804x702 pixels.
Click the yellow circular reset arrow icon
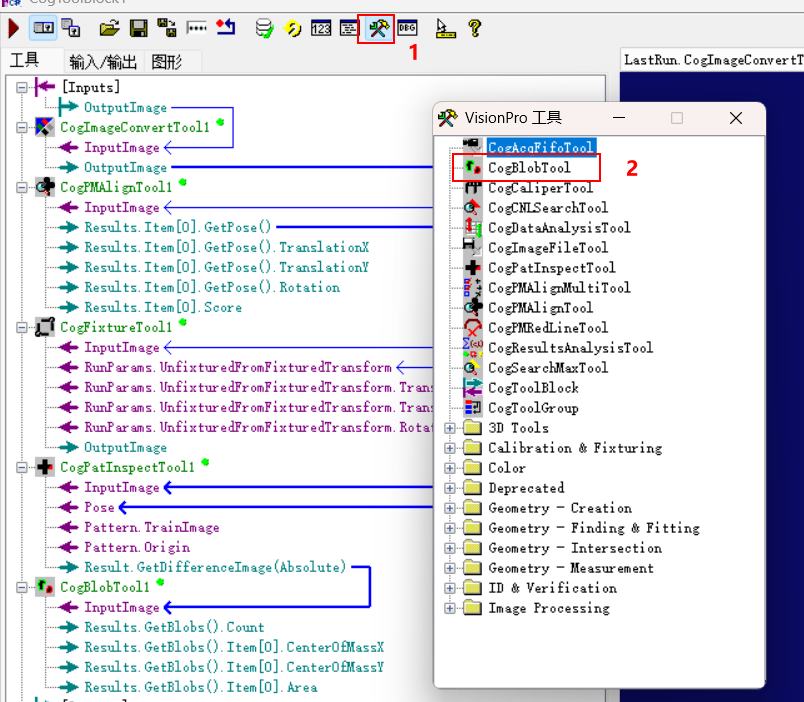(293, 28)
